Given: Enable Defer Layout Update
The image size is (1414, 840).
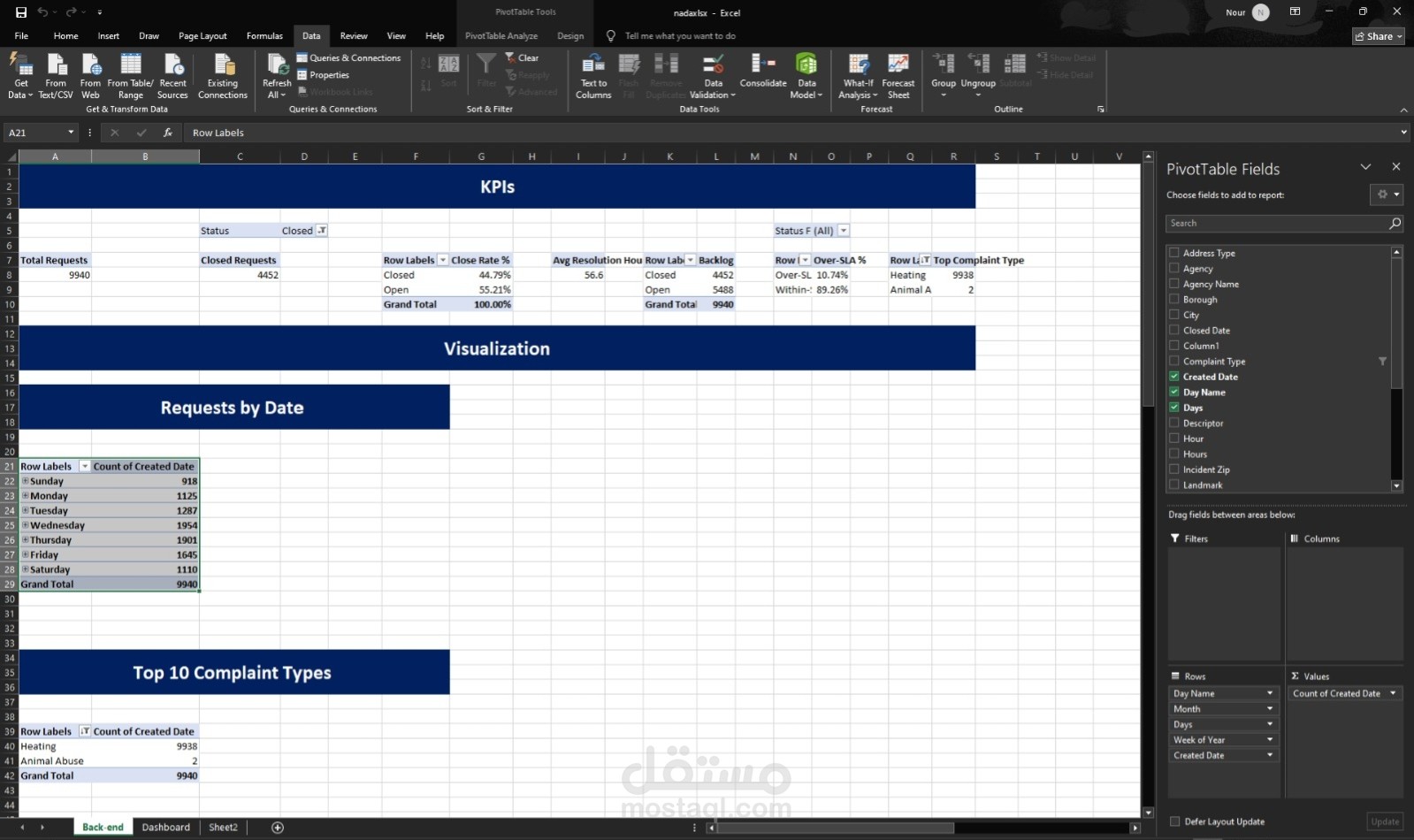Looking at the screenshot, I should click(1174, 821).
